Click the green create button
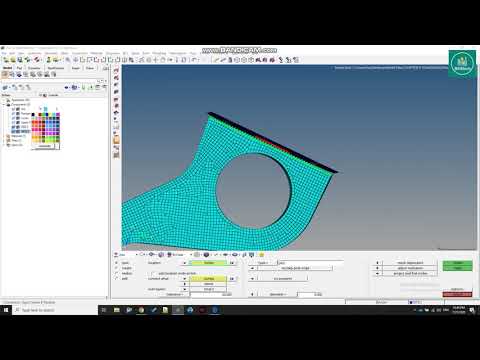The image size is (480, 360). point(457,263)
